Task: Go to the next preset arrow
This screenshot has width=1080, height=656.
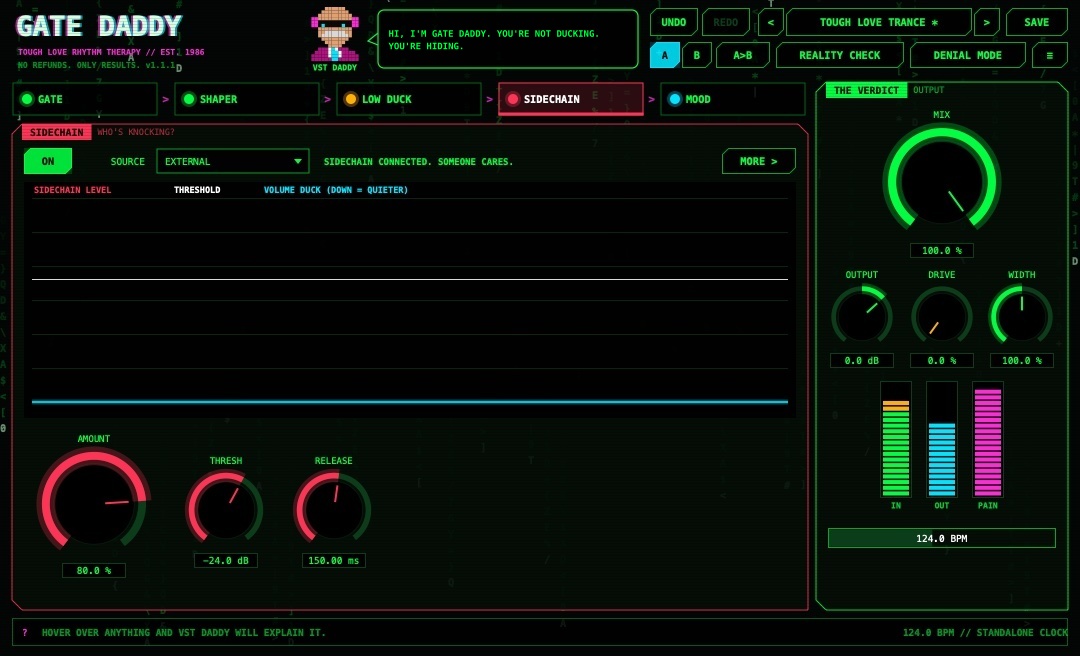Action: pos(986,22)
